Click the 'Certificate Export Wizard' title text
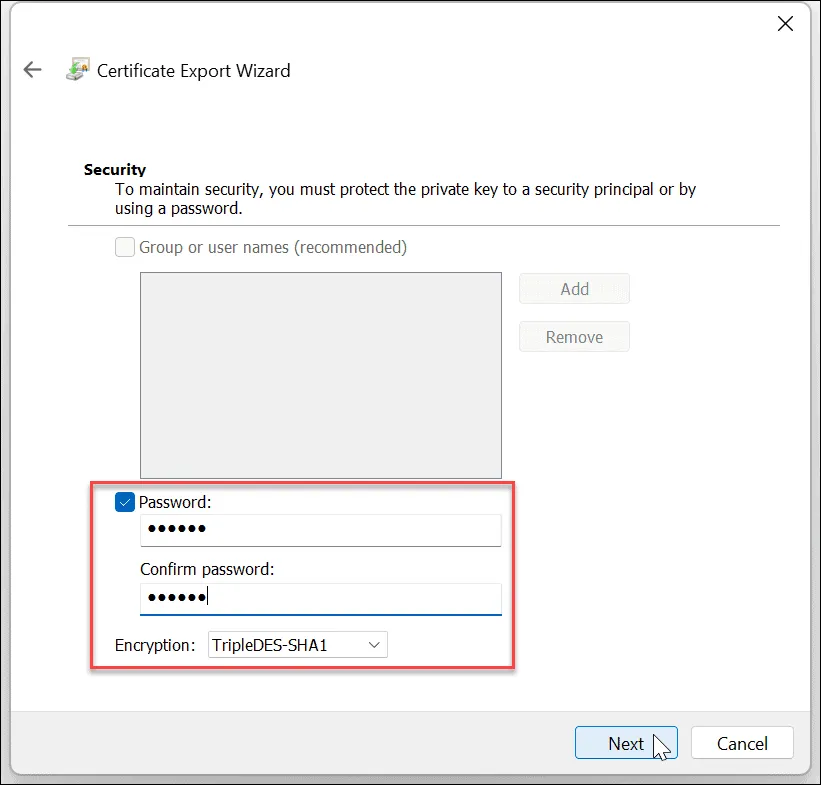821x785 pixels. tap(194, 71)
